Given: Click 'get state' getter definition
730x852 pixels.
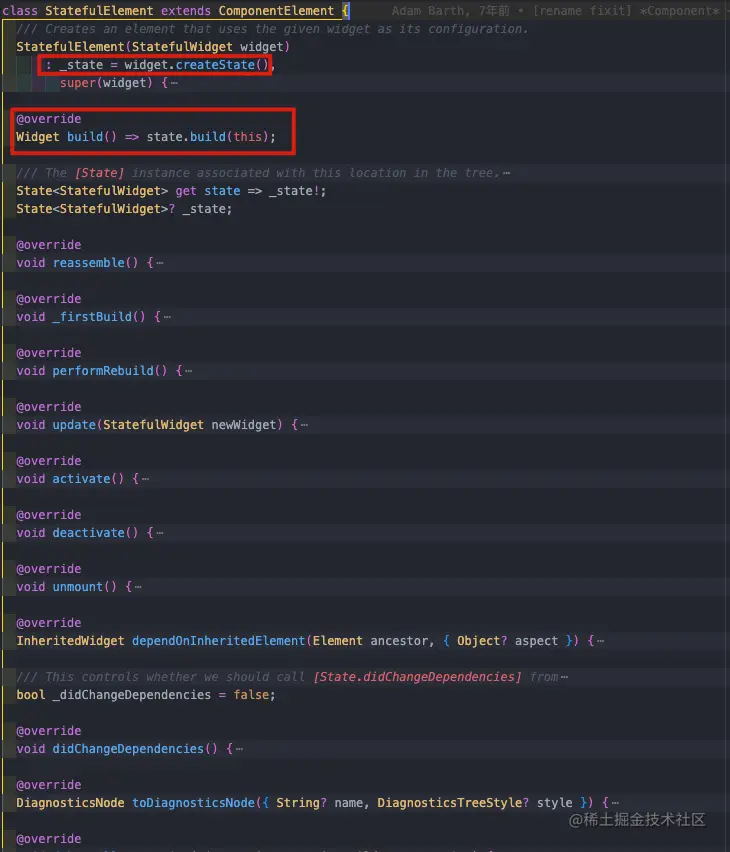Looking at the screenshot, I should click(x=208, y=191).
